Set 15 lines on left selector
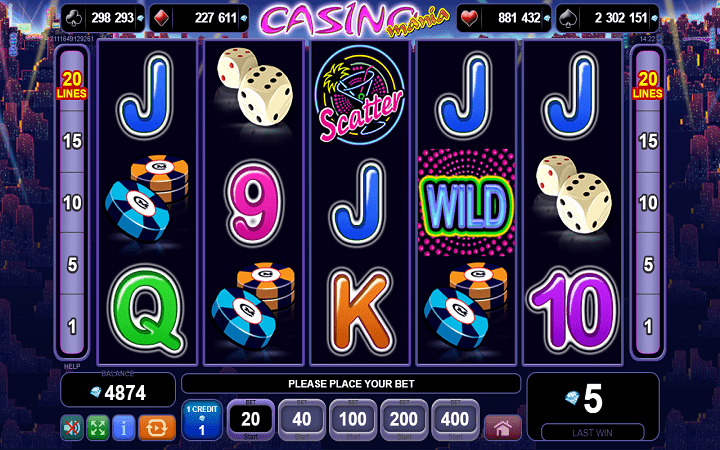 coord(72,141)
